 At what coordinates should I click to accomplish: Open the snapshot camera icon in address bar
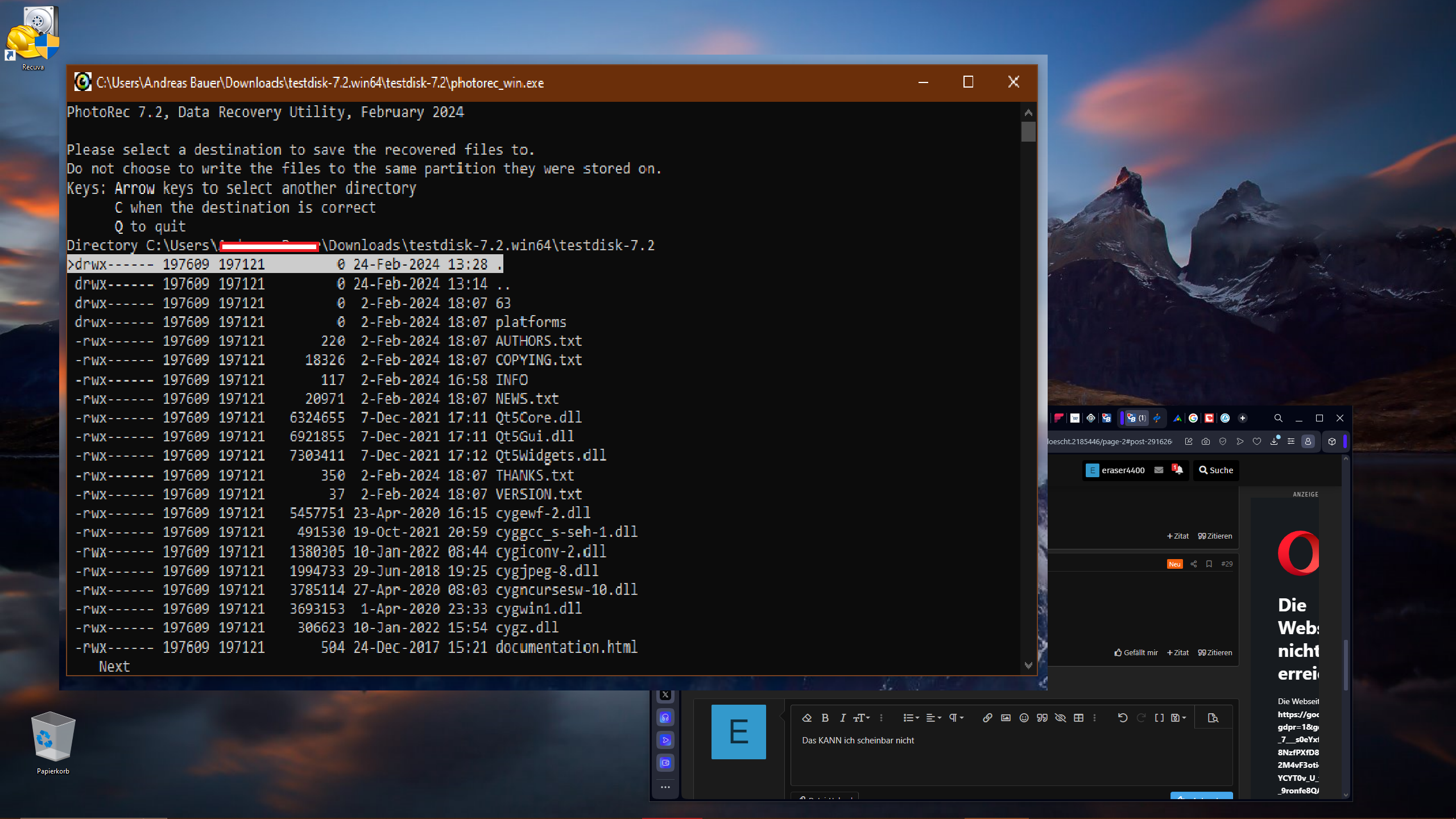point(1206,441)
